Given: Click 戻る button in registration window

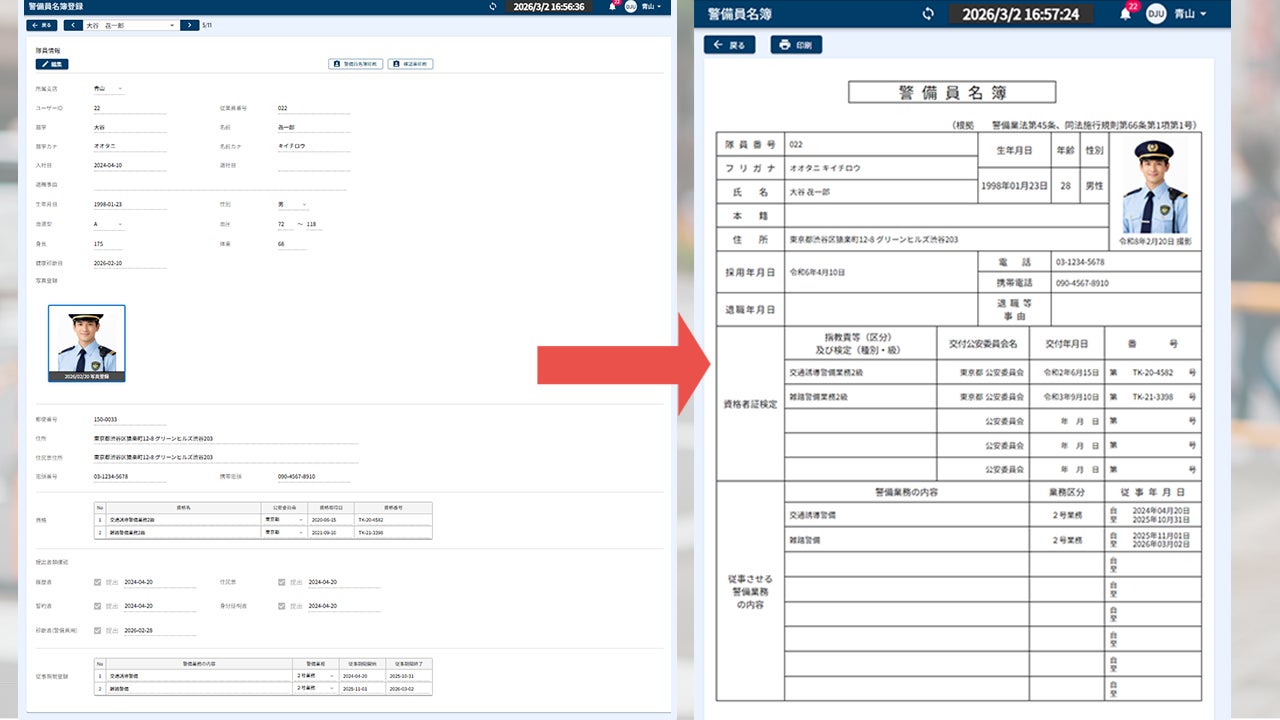Looking at the screenshot, I should pos(43,25).
